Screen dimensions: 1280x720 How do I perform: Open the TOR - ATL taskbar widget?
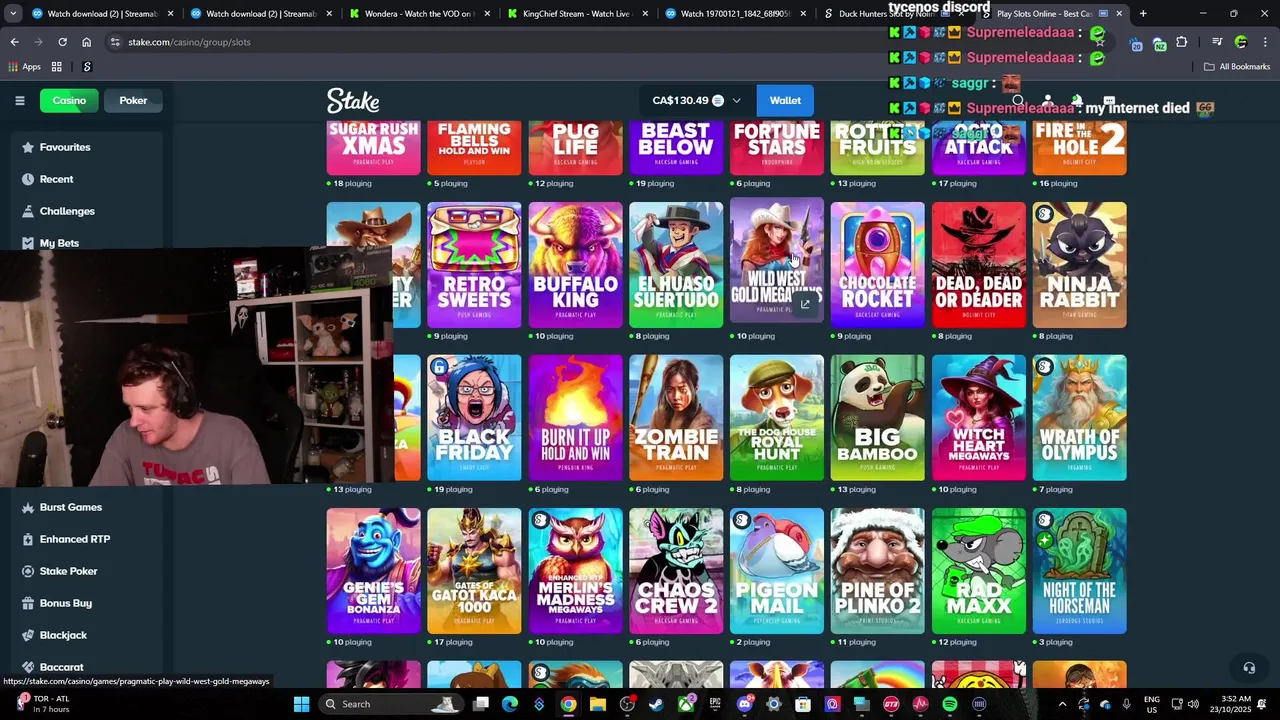(x=45, y=704)
